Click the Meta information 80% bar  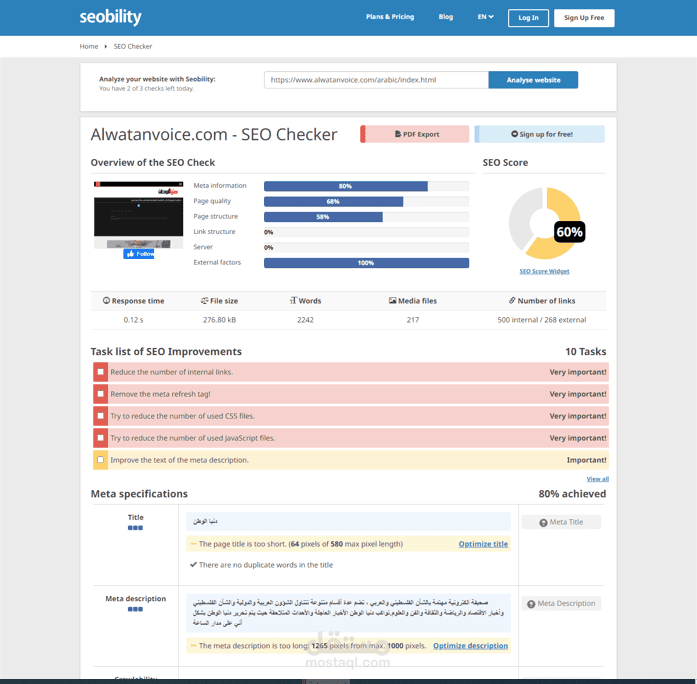366,186
